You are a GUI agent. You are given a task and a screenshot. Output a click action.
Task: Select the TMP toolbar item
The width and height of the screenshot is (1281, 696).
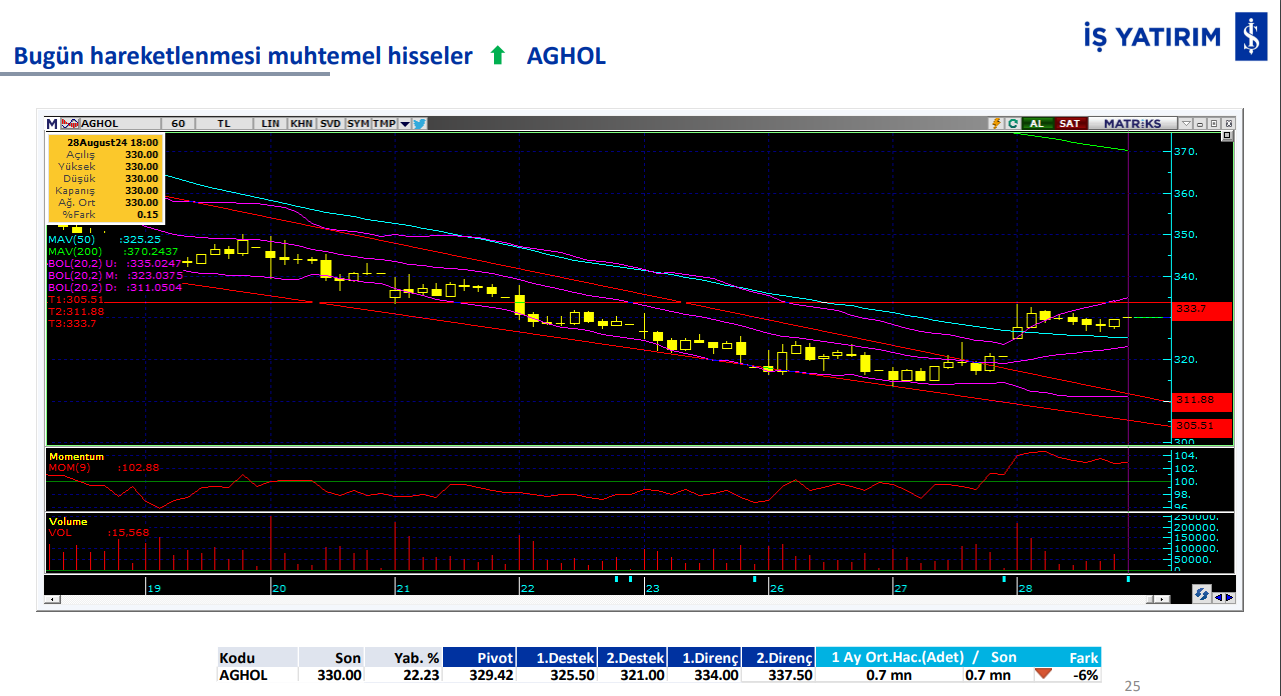coord(384,124)
